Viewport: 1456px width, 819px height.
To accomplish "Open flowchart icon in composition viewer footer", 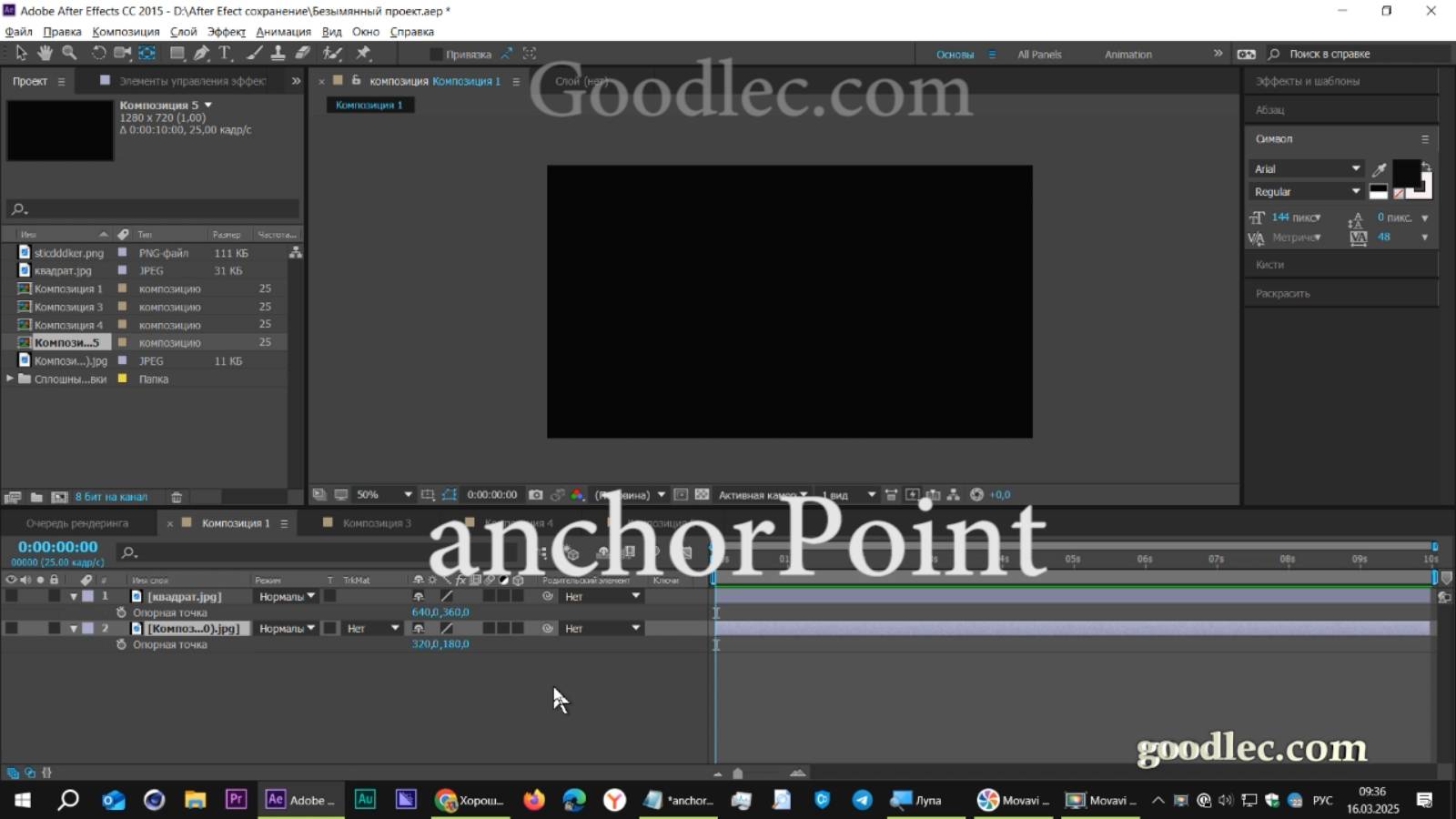I will pyautogui.click(x=954, y=495).
